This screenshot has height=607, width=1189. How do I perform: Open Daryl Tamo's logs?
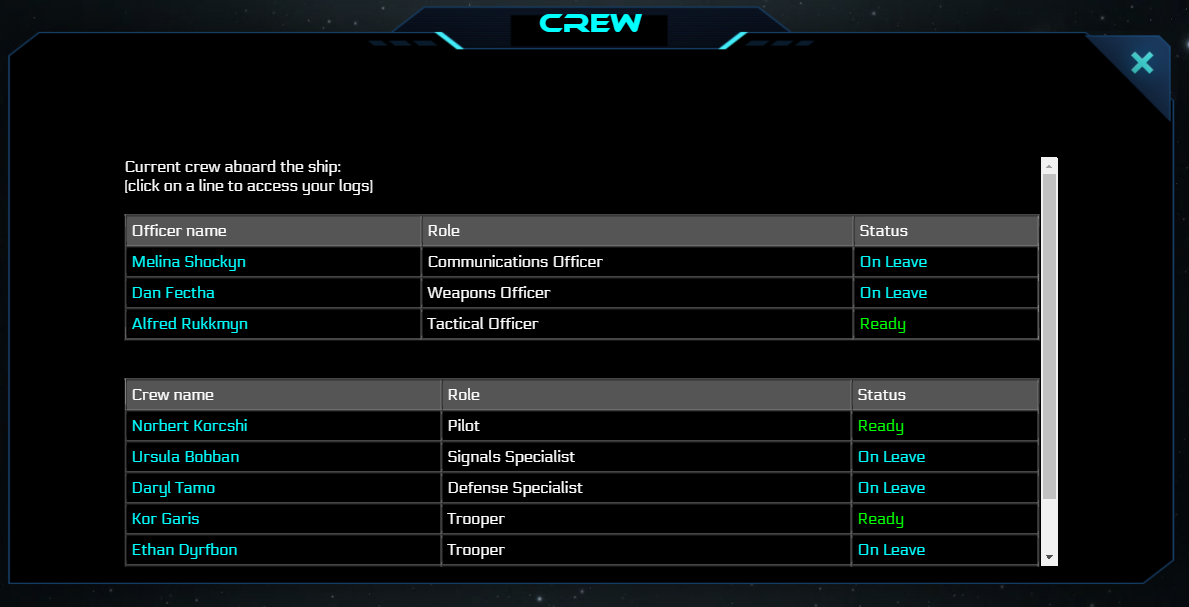pos(582,488)
